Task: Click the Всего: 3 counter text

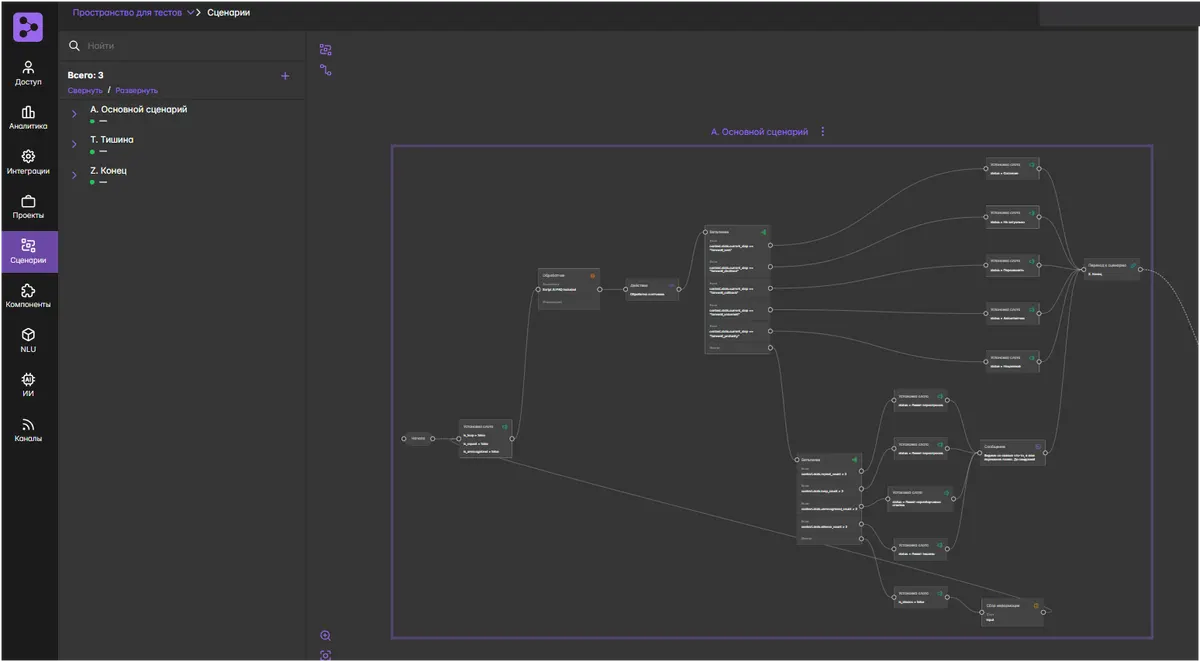Action: coord(85,75)
